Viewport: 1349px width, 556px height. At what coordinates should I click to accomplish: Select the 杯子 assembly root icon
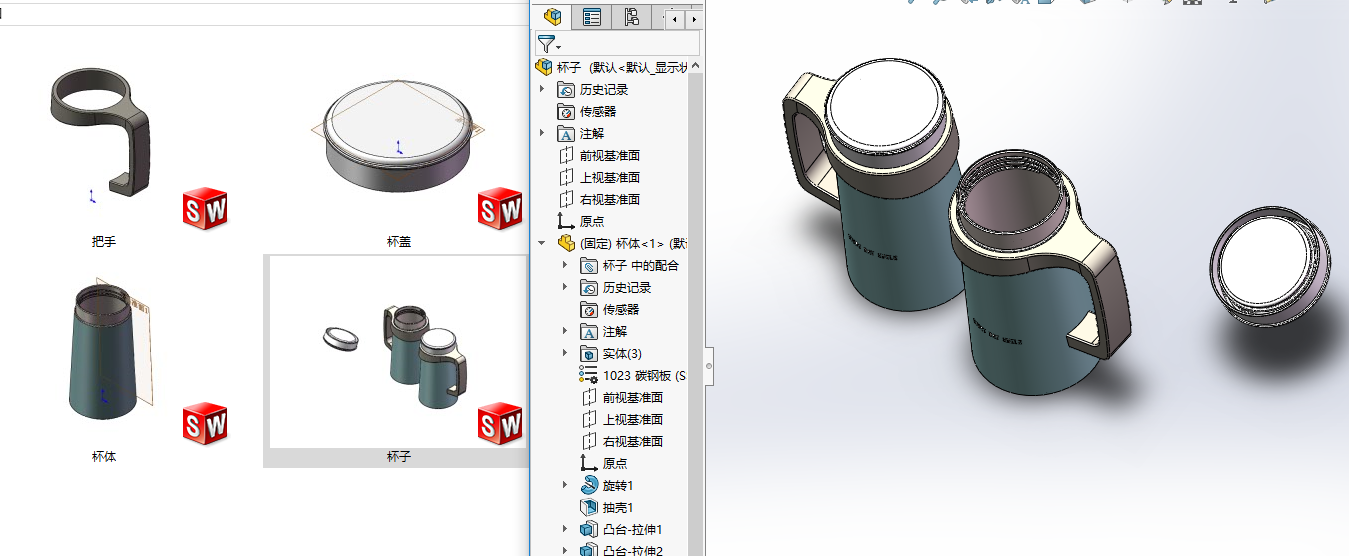(x=544, y=67)
